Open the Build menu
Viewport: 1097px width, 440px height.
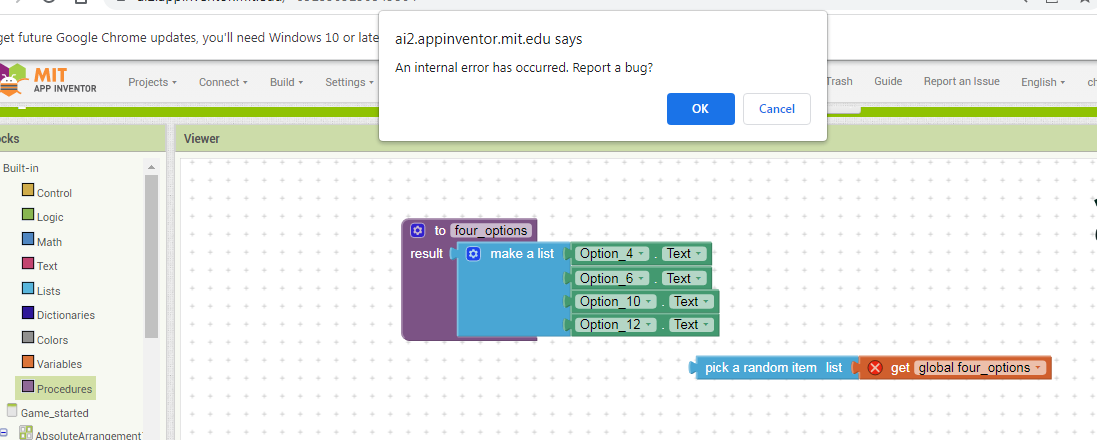[x=287, y=82]
